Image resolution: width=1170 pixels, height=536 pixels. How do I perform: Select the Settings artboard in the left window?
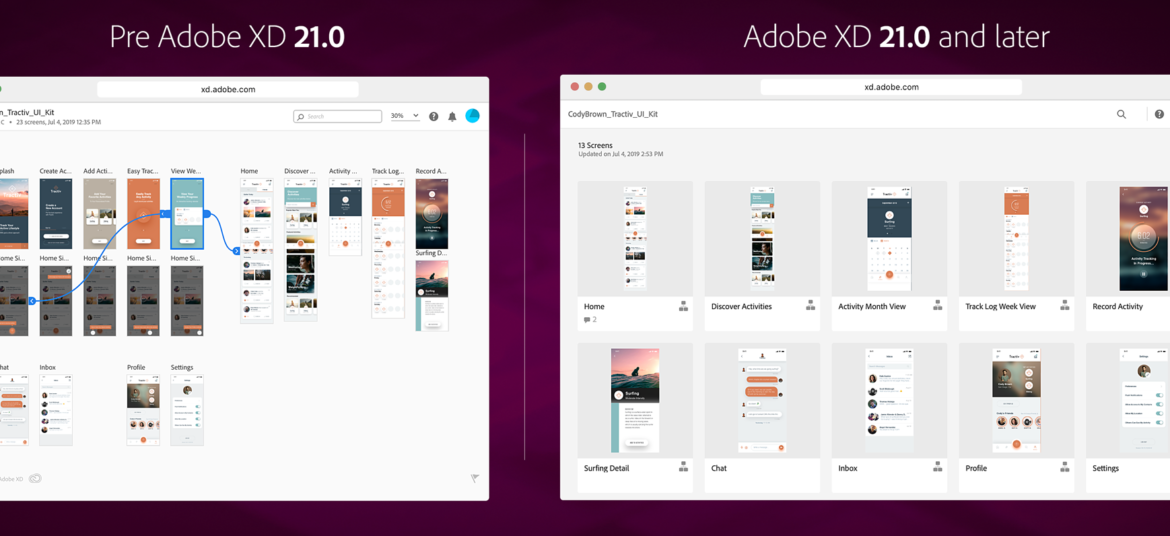click(x=187, y=410)
